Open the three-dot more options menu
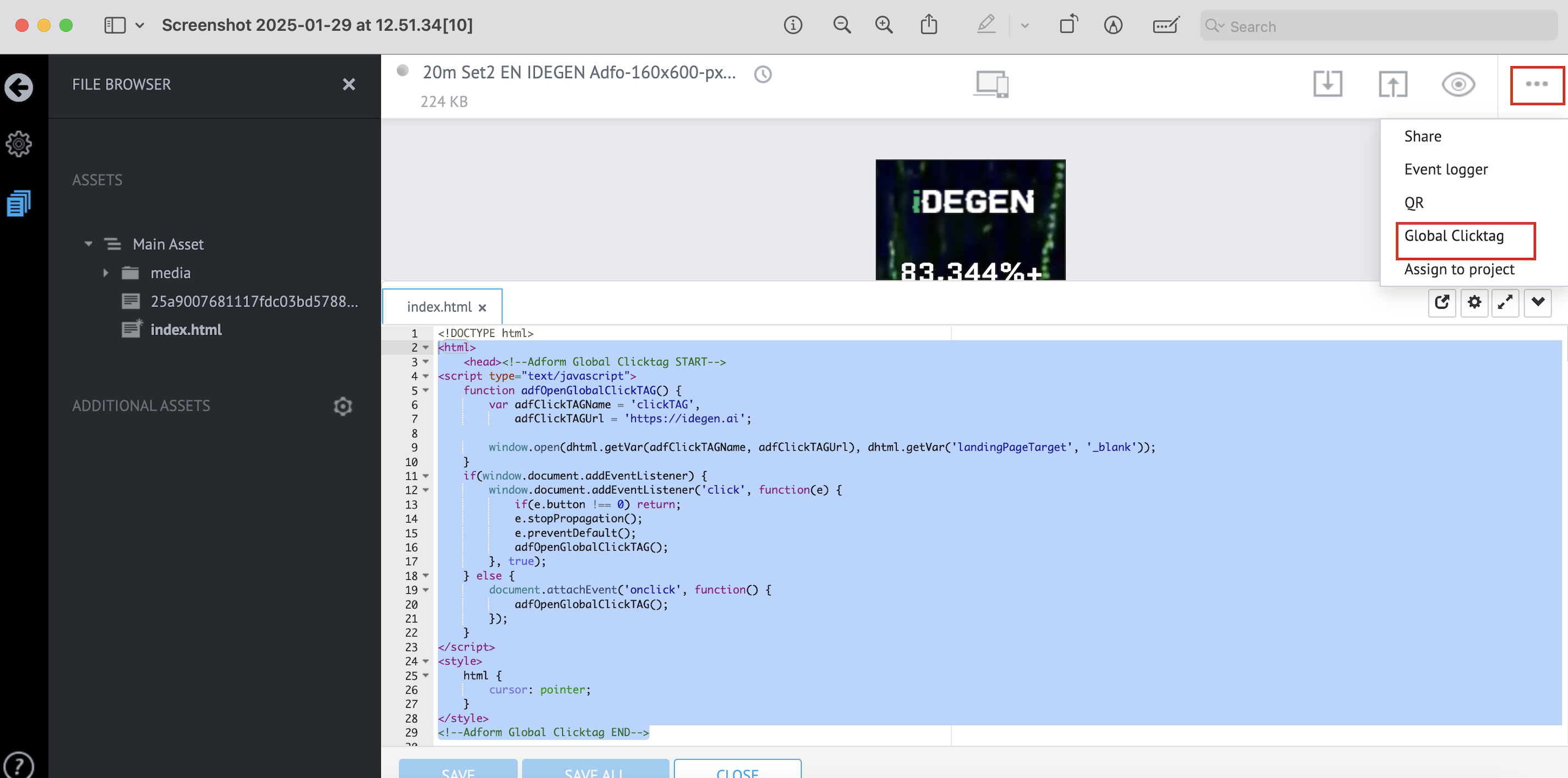 coord(1537,84)
